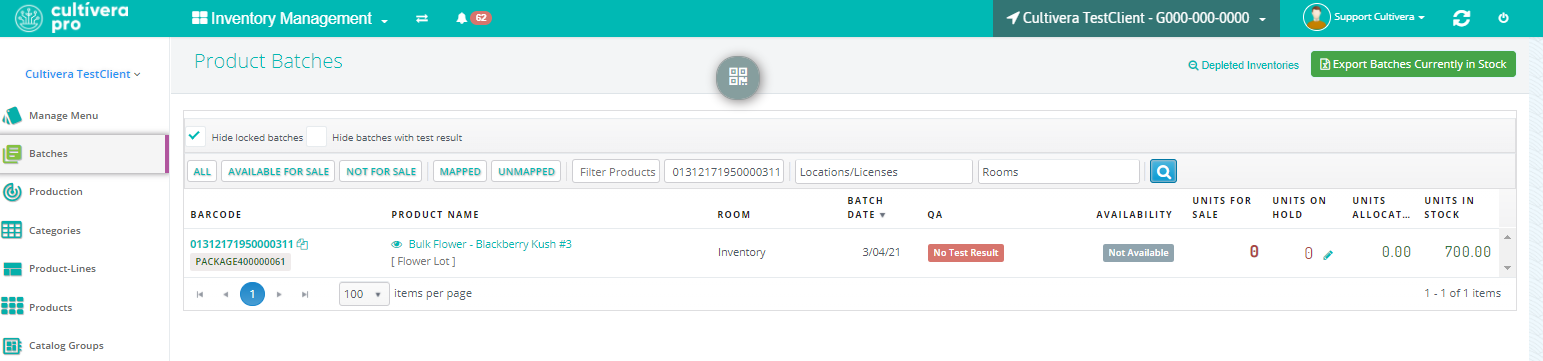This screenshot has width=1543, height=361.
Task: Open Cultivera TestClient G000-000-0000 location dropdown
Action: pos(1137,18)
